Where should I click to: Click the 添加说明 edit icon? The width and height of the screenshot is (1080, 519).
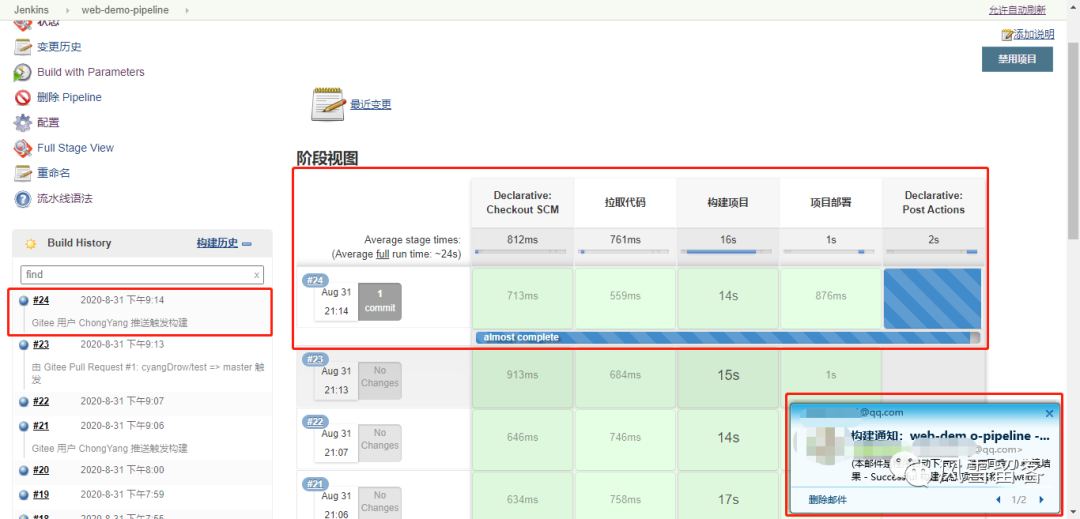tap(1007, 34)
